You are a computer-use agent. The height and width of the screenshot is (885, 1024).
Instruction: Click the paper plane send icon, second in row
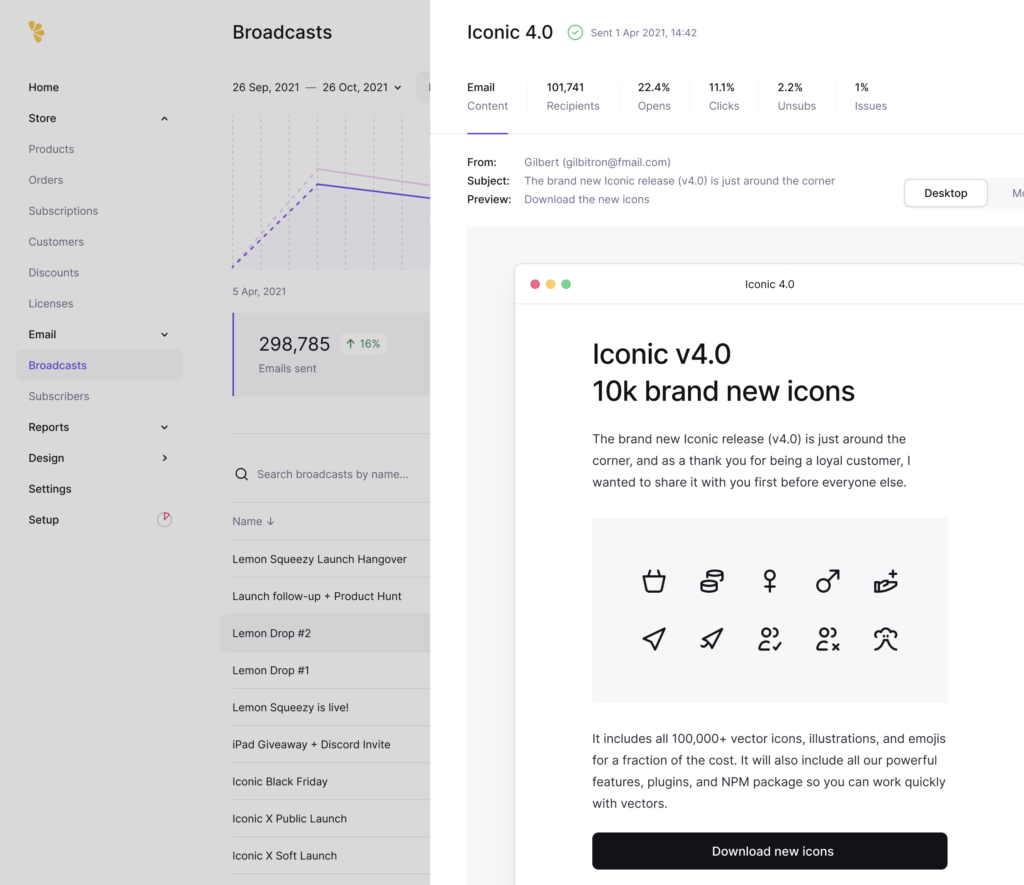(x=712, y=639)
